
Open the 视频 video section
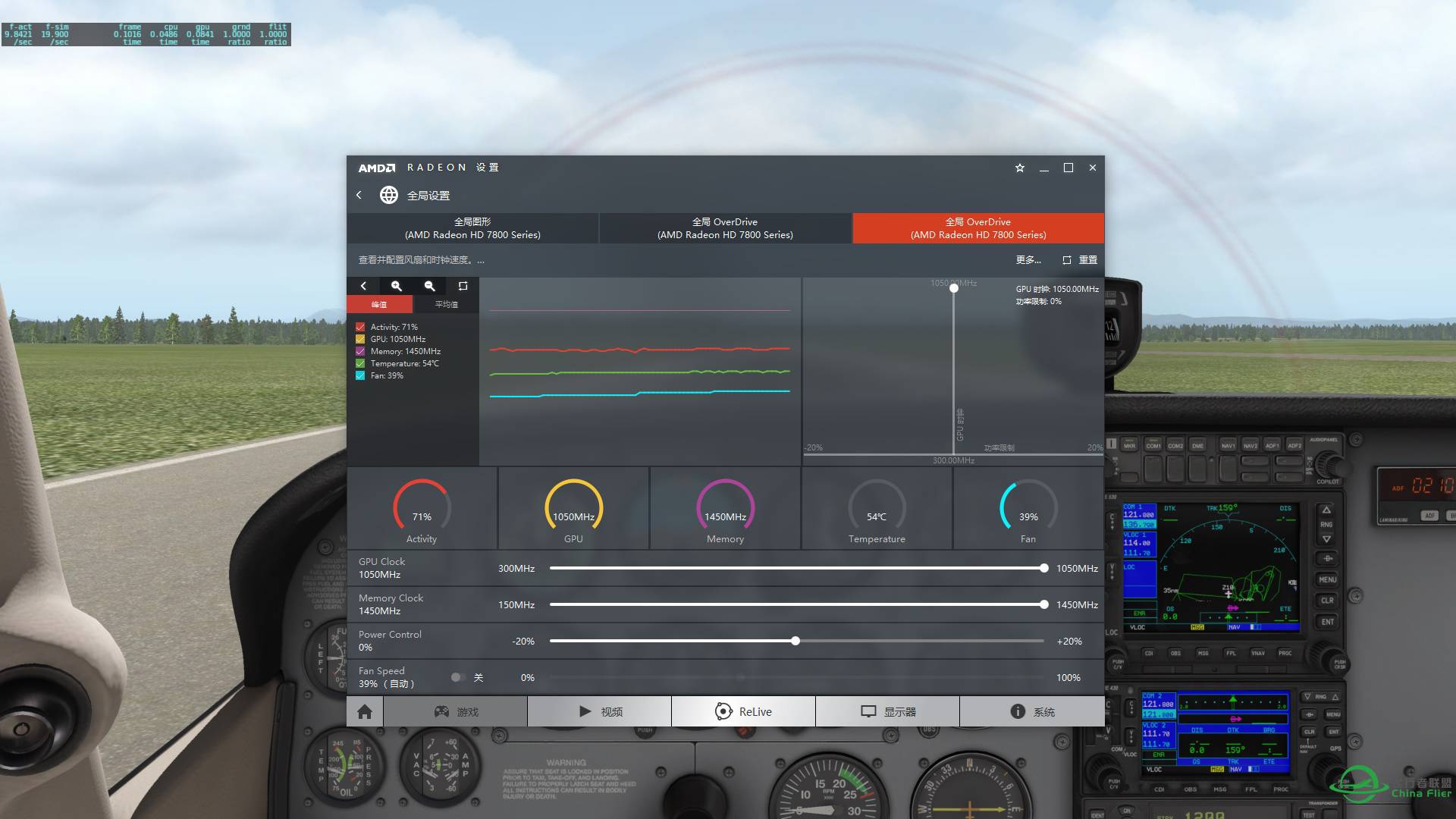pyautogui.click(x=600, y=711)
